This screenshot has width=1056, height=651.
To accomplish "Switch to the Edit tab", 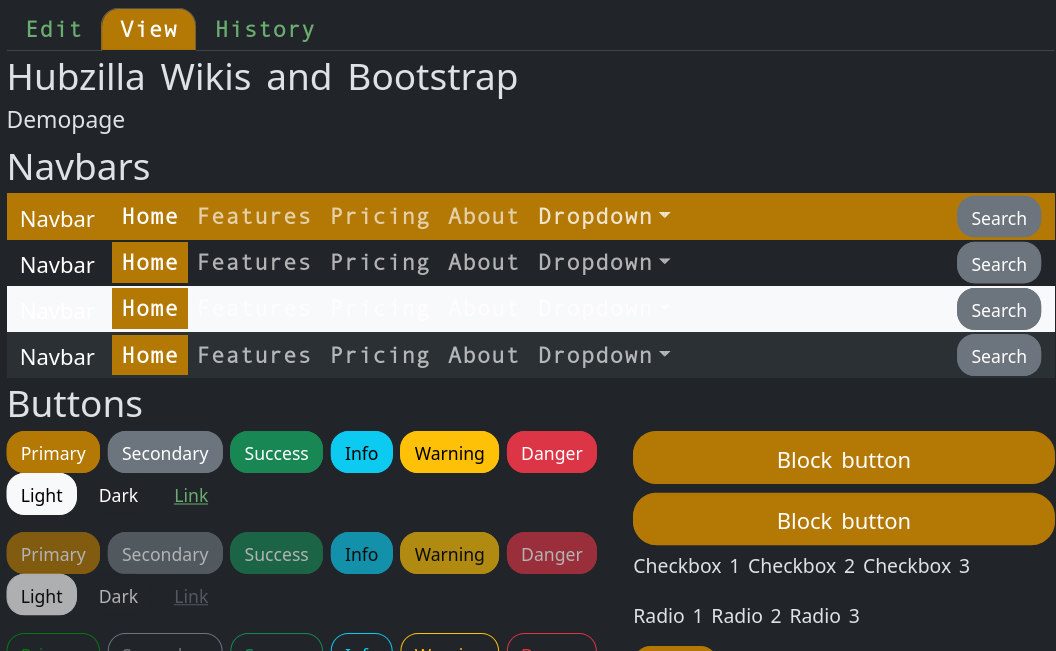I will point(54,29).
